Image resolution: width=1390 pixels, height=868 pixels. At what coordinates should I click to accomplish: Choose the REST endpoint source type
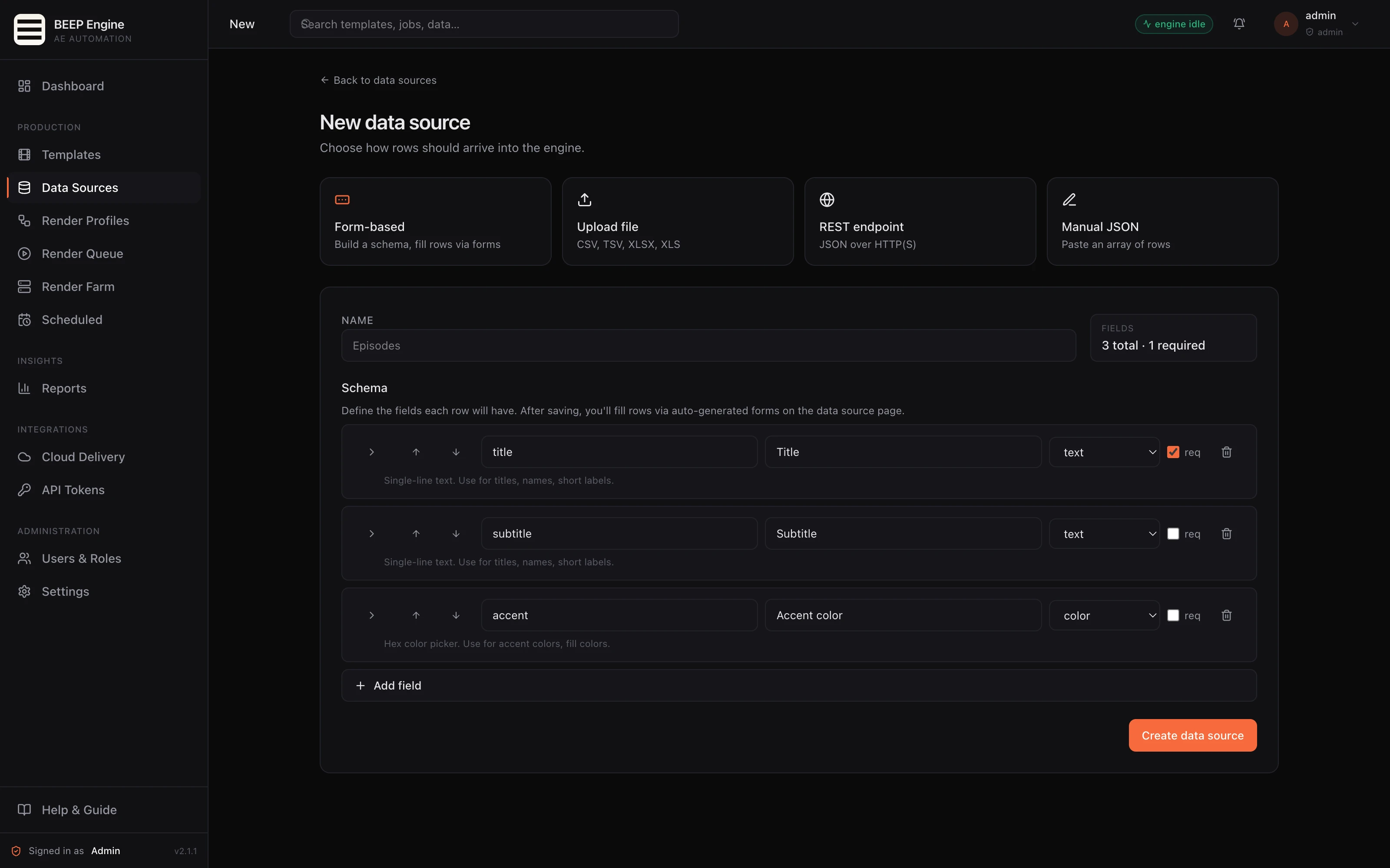(920, 221)
